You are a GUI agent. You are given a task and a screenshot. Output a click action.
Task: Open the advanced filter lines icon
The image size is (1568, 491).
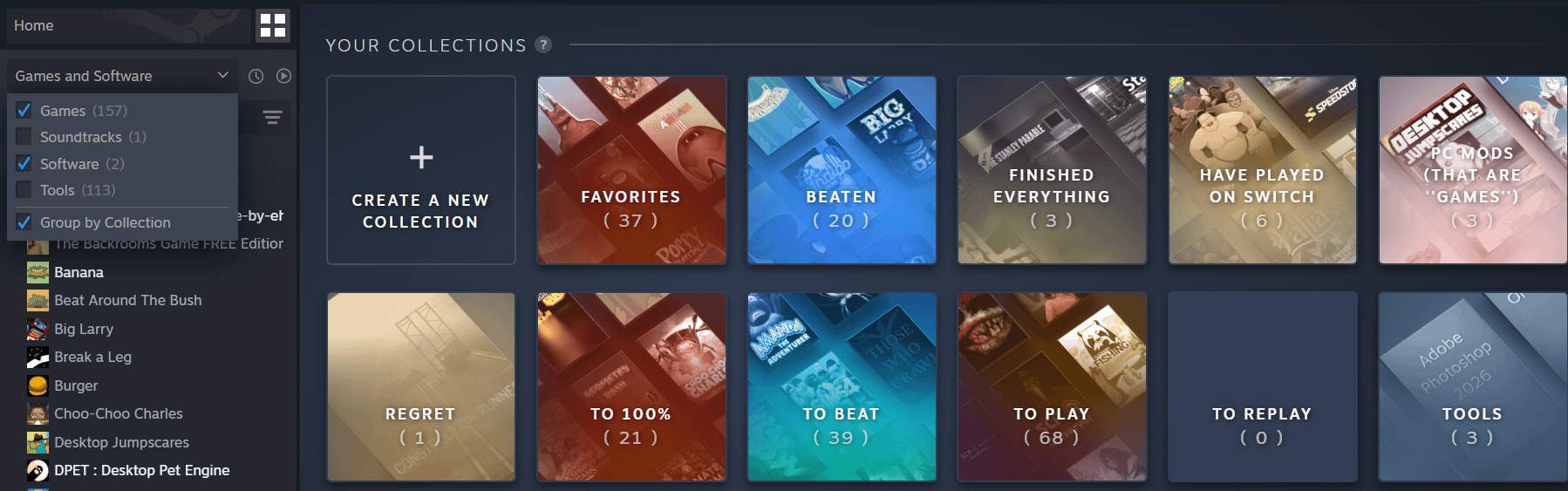pos(272,118)
